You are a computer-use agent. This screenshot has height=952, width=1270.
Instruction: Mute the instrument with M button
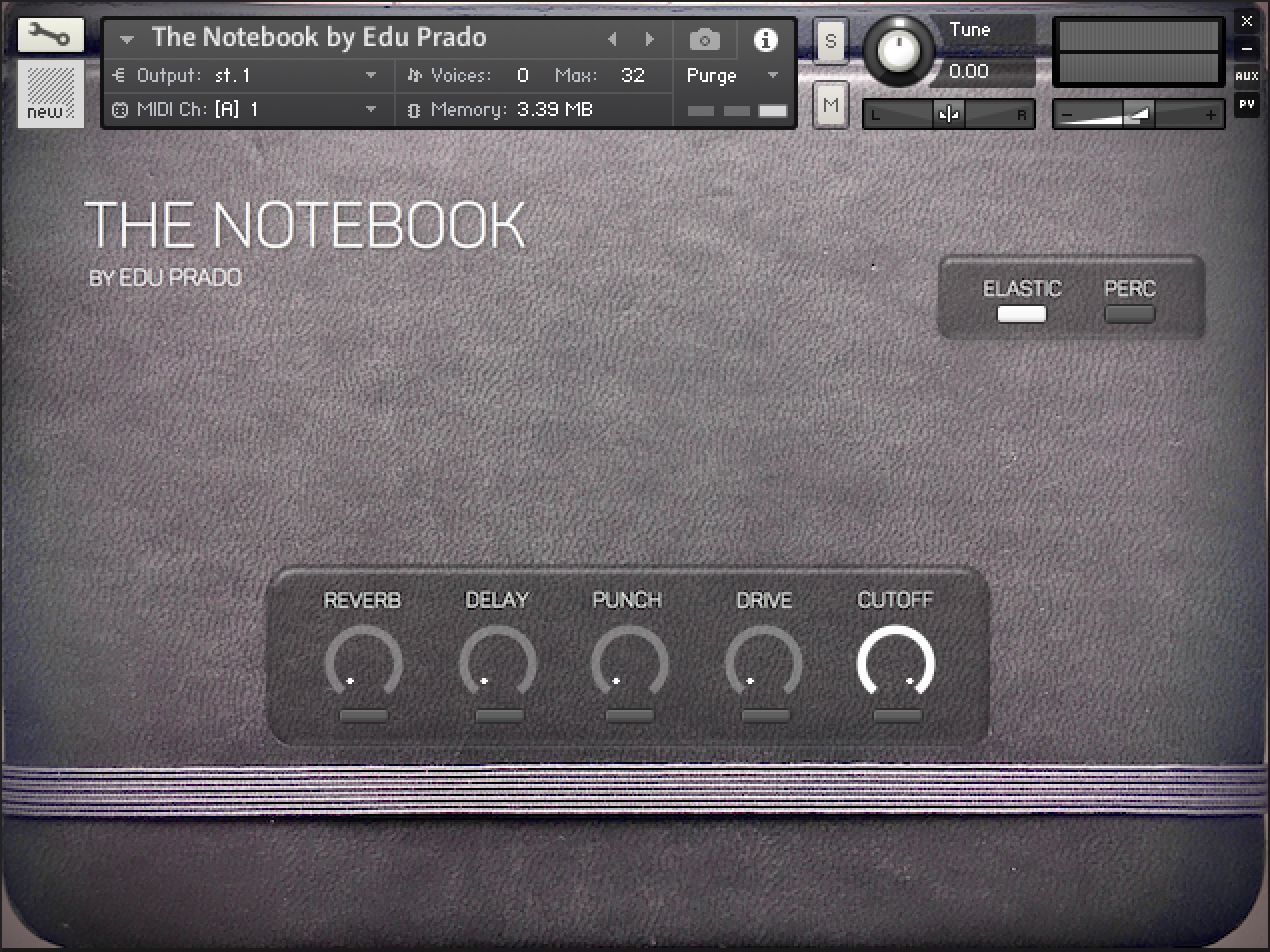click(831, 104)
